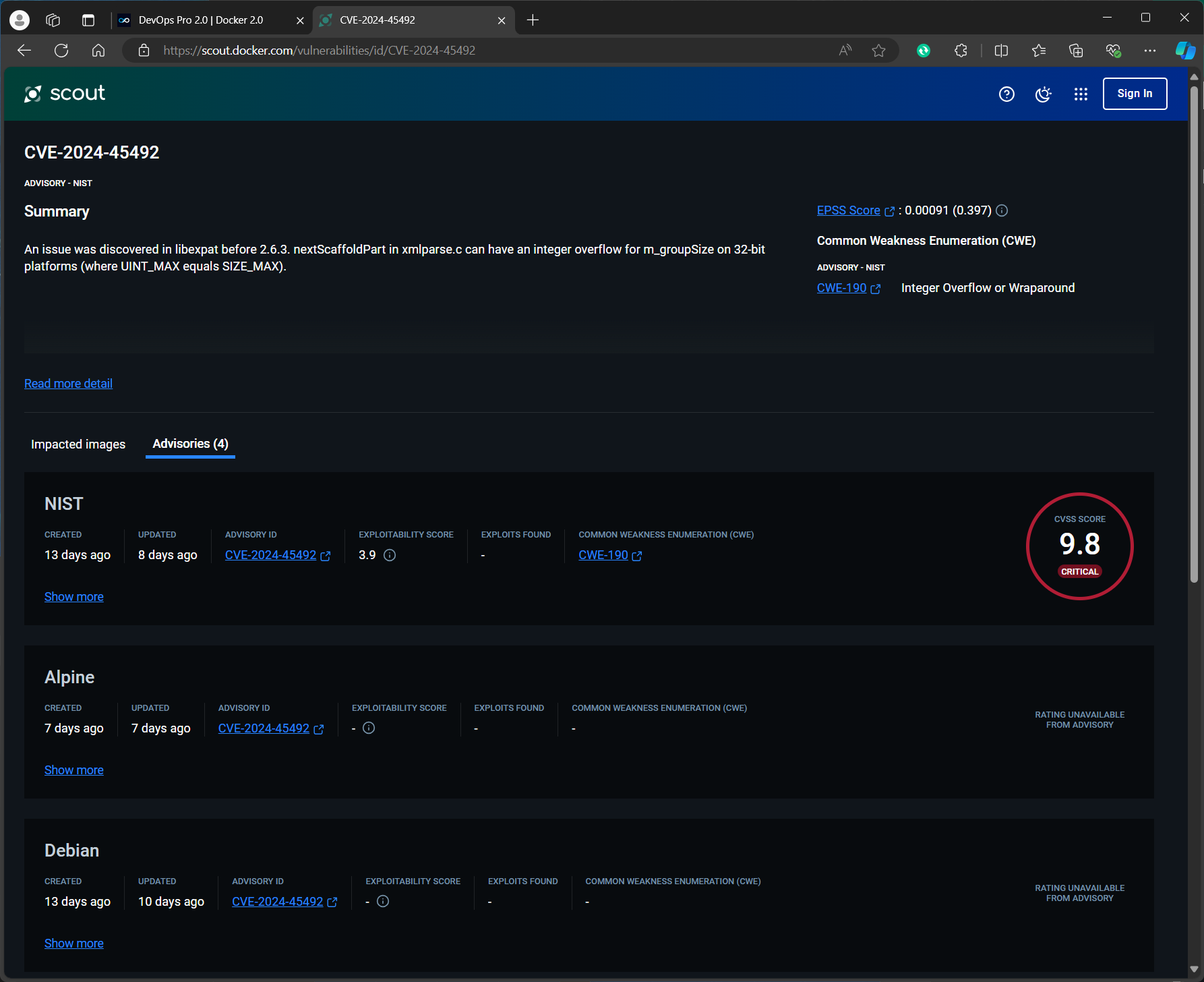
Task: Click NIST exploitability score info icon
Action: 390,555
